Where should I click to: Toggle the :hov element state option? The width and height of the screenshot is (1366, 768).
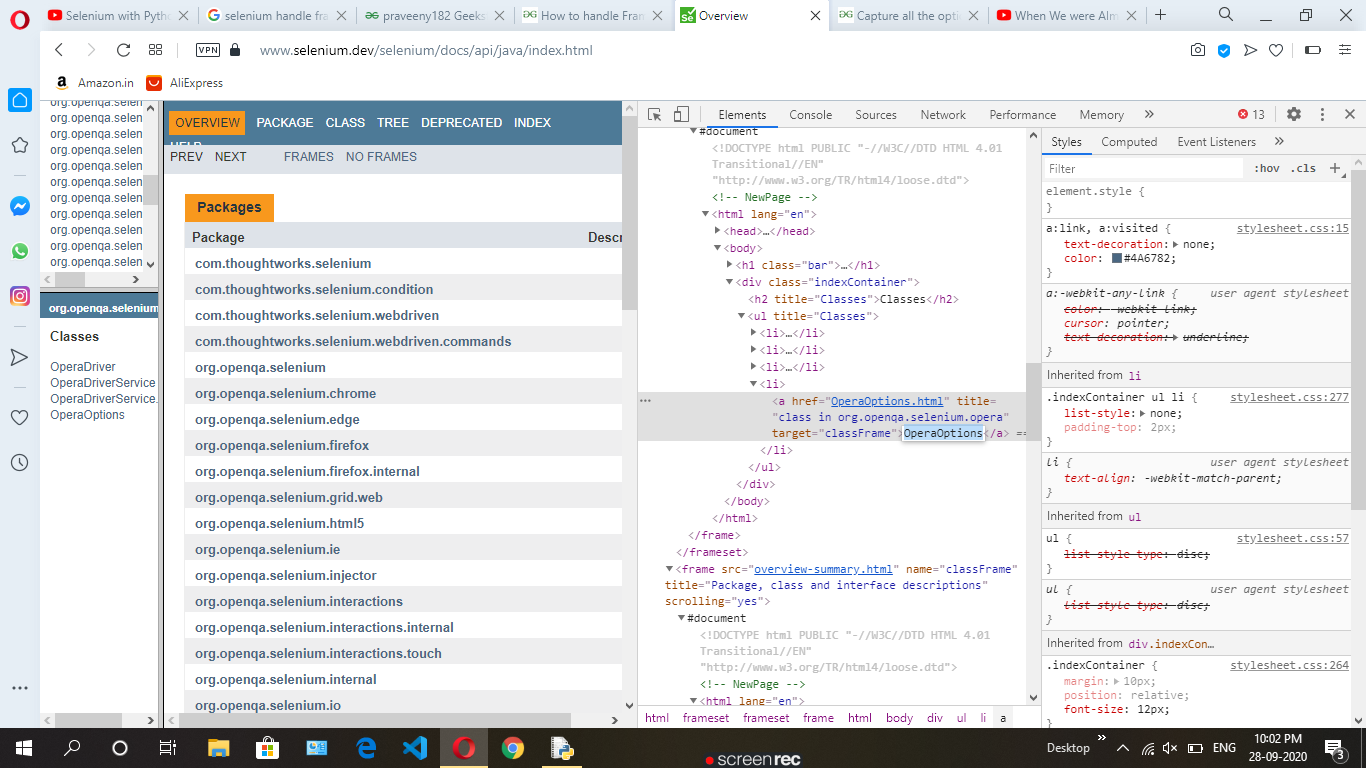[x=1266, y=169]
